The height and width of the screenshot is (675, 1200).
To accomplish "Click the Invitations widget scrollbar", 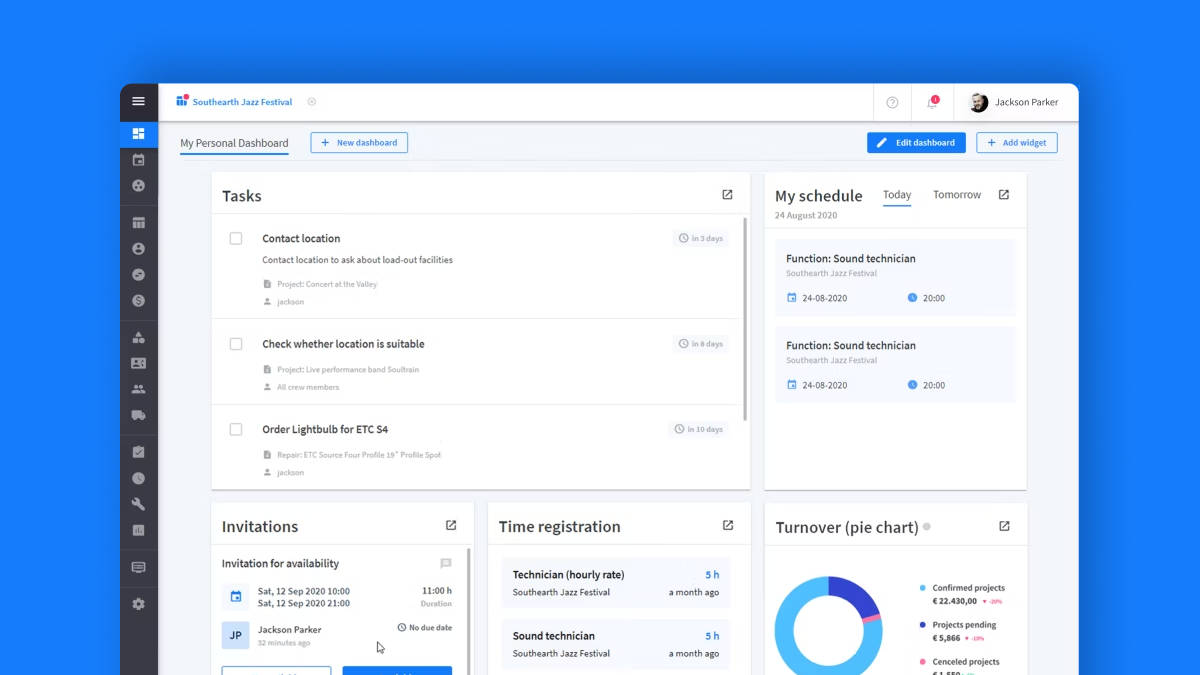I will [469, 610].
